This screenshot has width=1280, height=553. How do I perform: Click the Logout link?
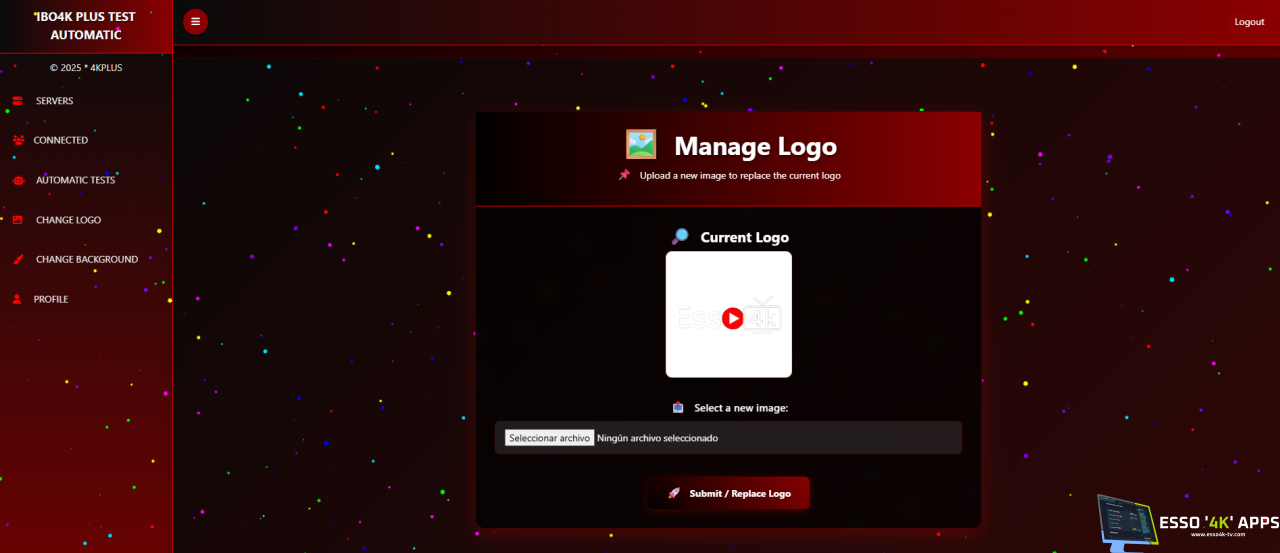tap(1249, 22)
